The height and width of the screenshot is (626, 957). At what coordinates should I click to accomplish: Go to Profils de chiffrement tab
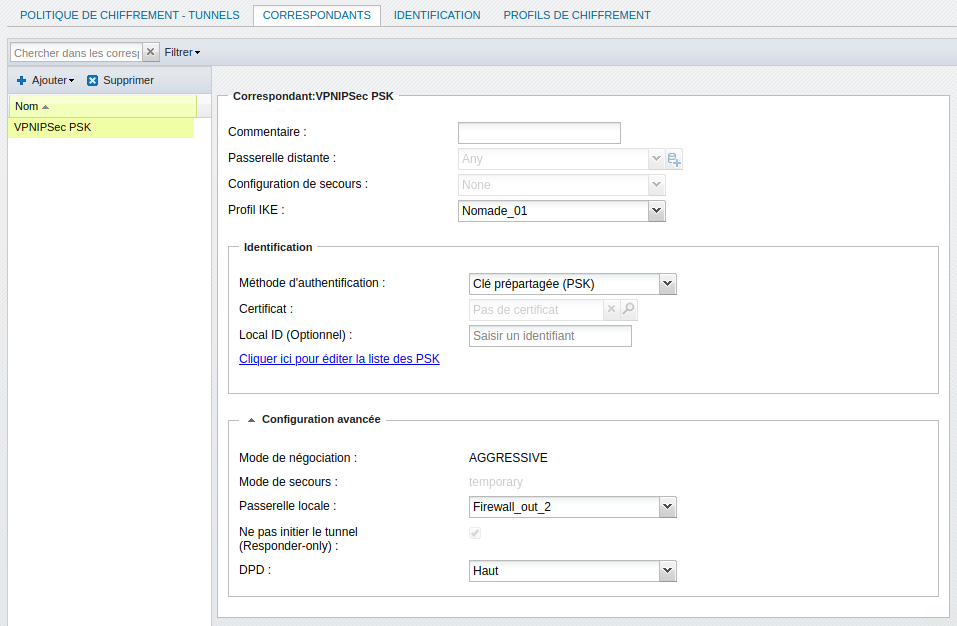tap(577, 15)
